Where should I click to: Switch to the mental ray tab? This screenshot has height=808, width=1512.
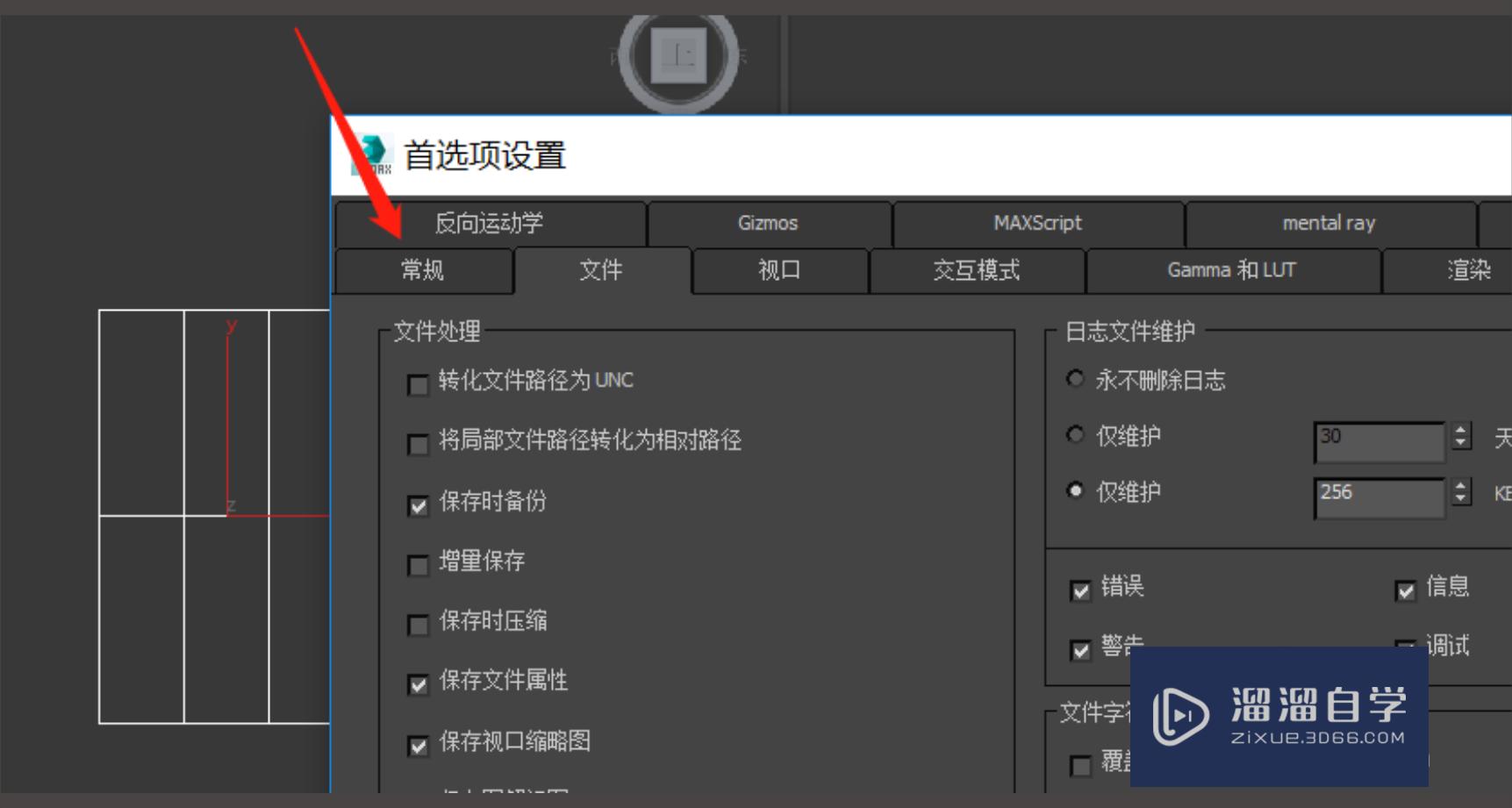click(x=1329, y=223)
